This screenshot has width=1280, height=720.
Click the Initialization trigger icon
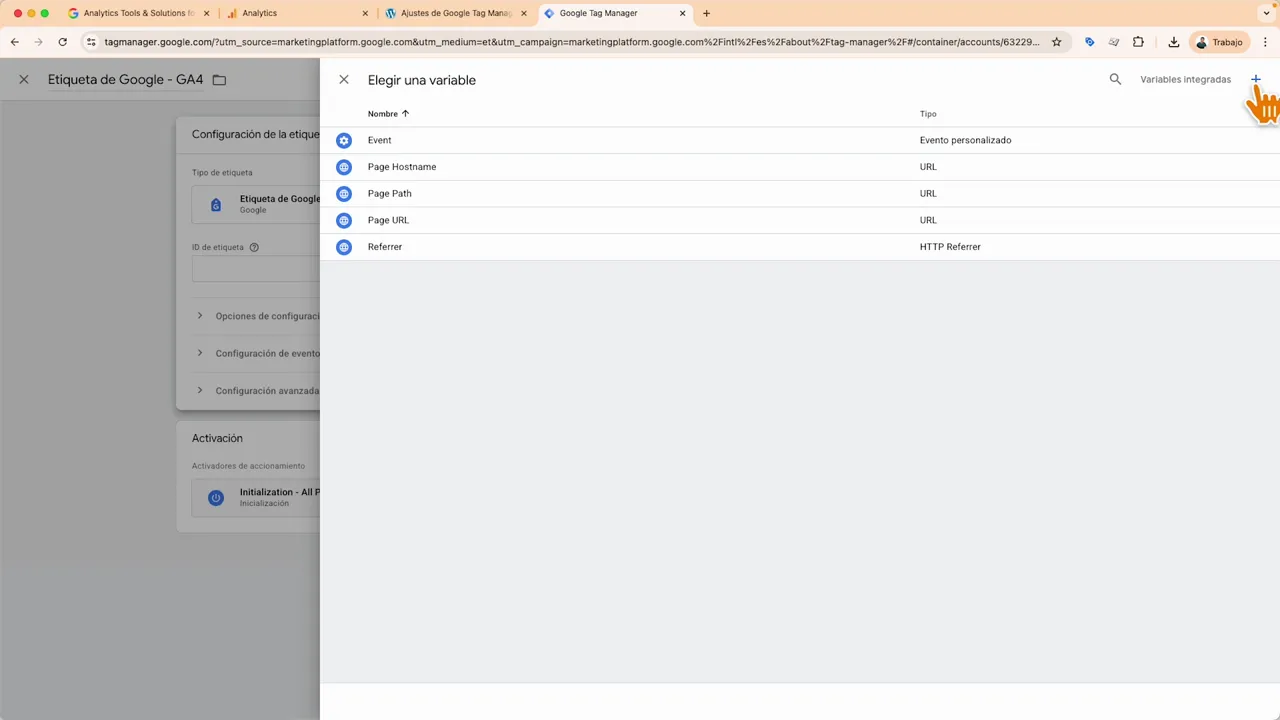coord(216,497)
